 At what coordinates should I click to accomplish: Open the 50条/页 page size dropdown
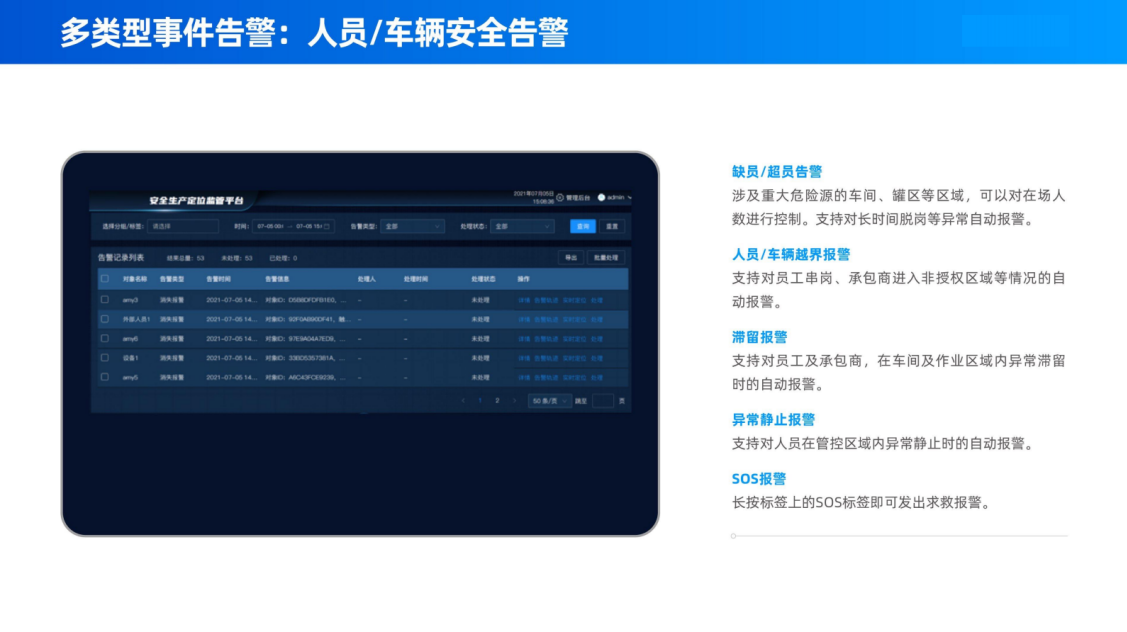[549, 401]
